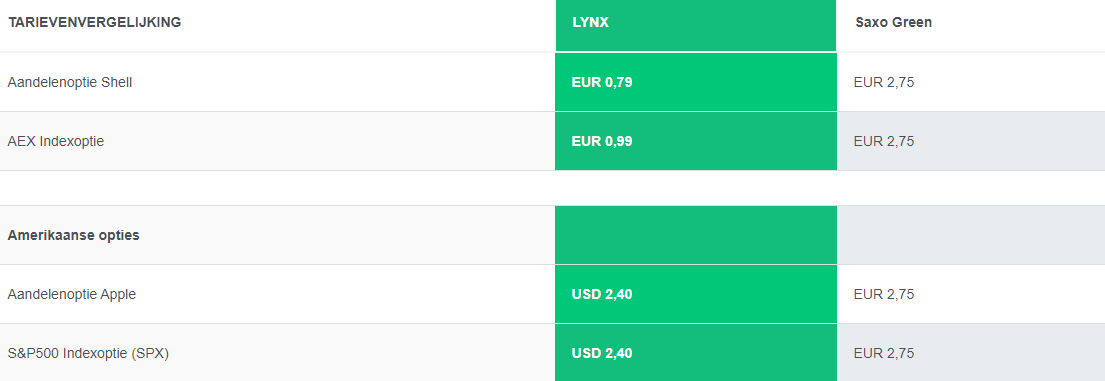1105x381 pixels.
Task: Click the empty Saxo cell beside Amerikaanse opties
Action: point(971,235)
